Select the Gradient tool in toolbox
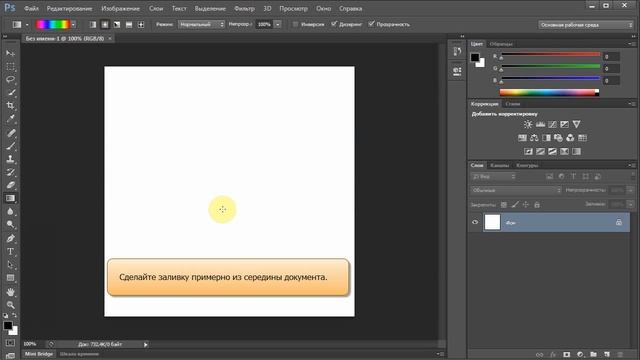Viewport: 640px width, 360px height. click(10, 198)
